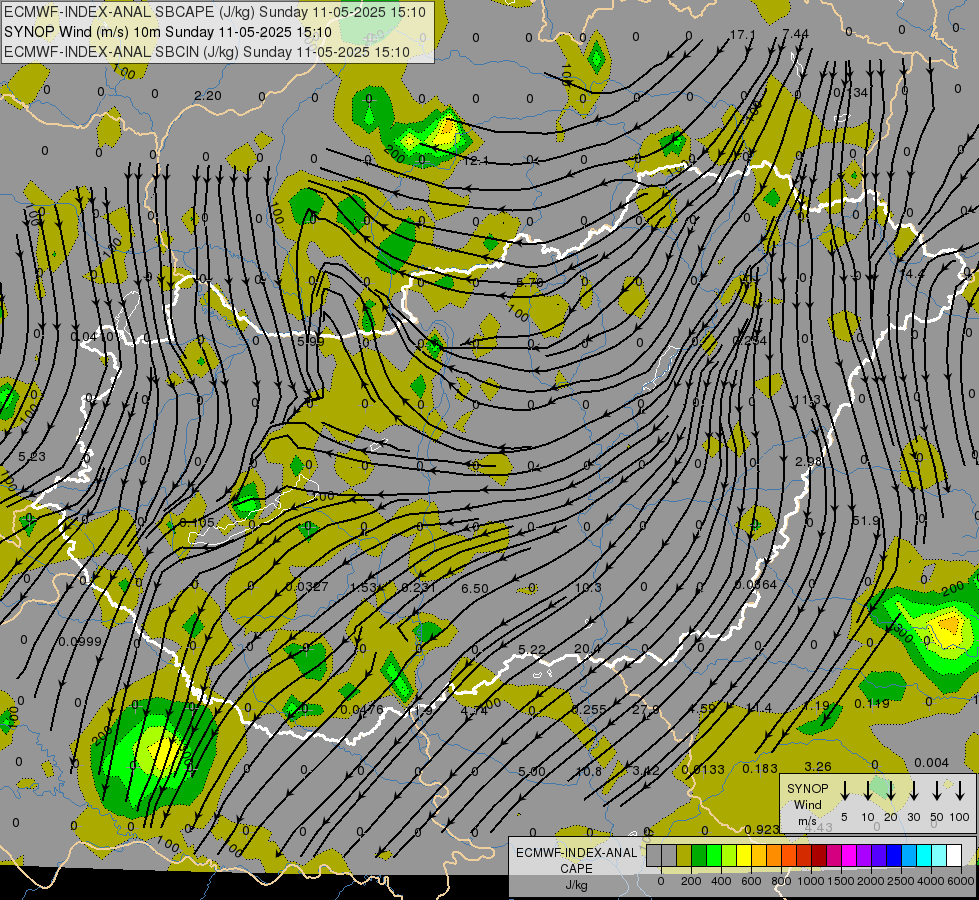Screen dimensions: 979x900
Task: Click the 0.183 value on the map
Action: pyautogui.click(x=760, y=768)
